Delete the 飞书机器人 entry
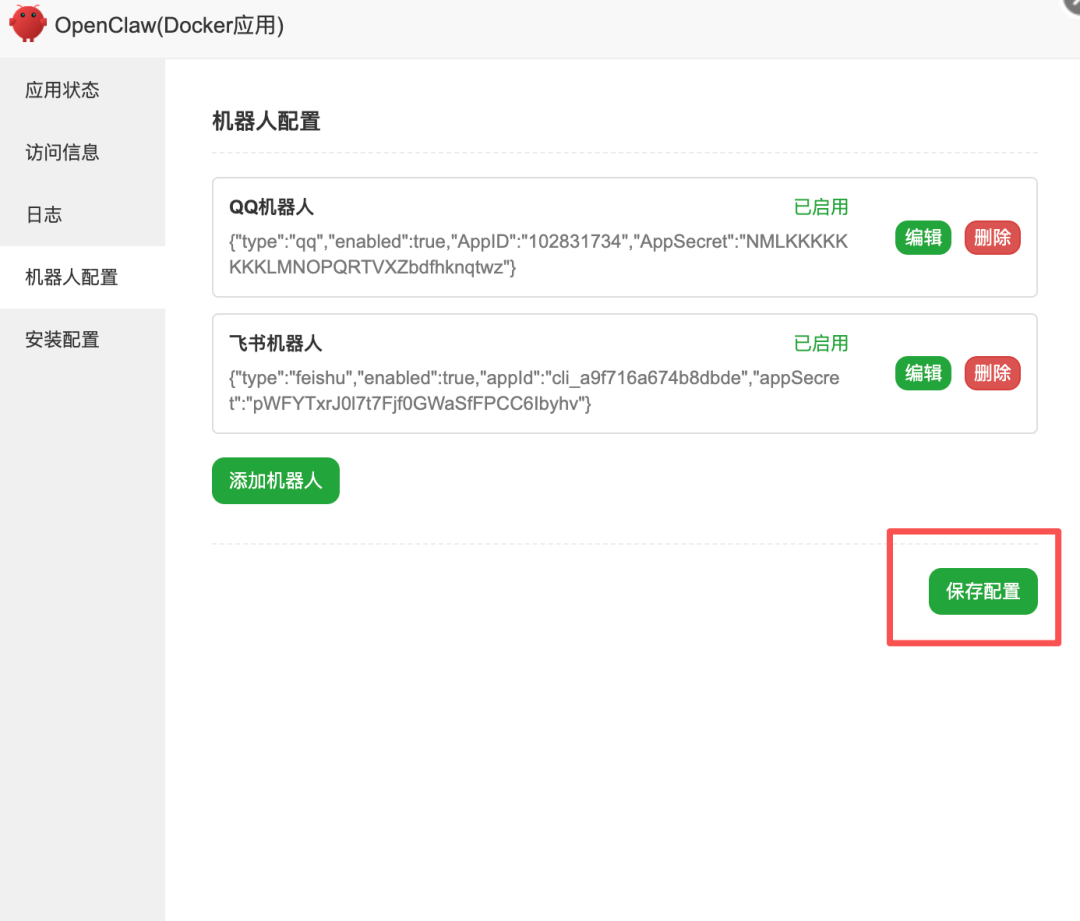Image resolution: width=1080 pixels, height=921 pixels. tap(992, 373)
